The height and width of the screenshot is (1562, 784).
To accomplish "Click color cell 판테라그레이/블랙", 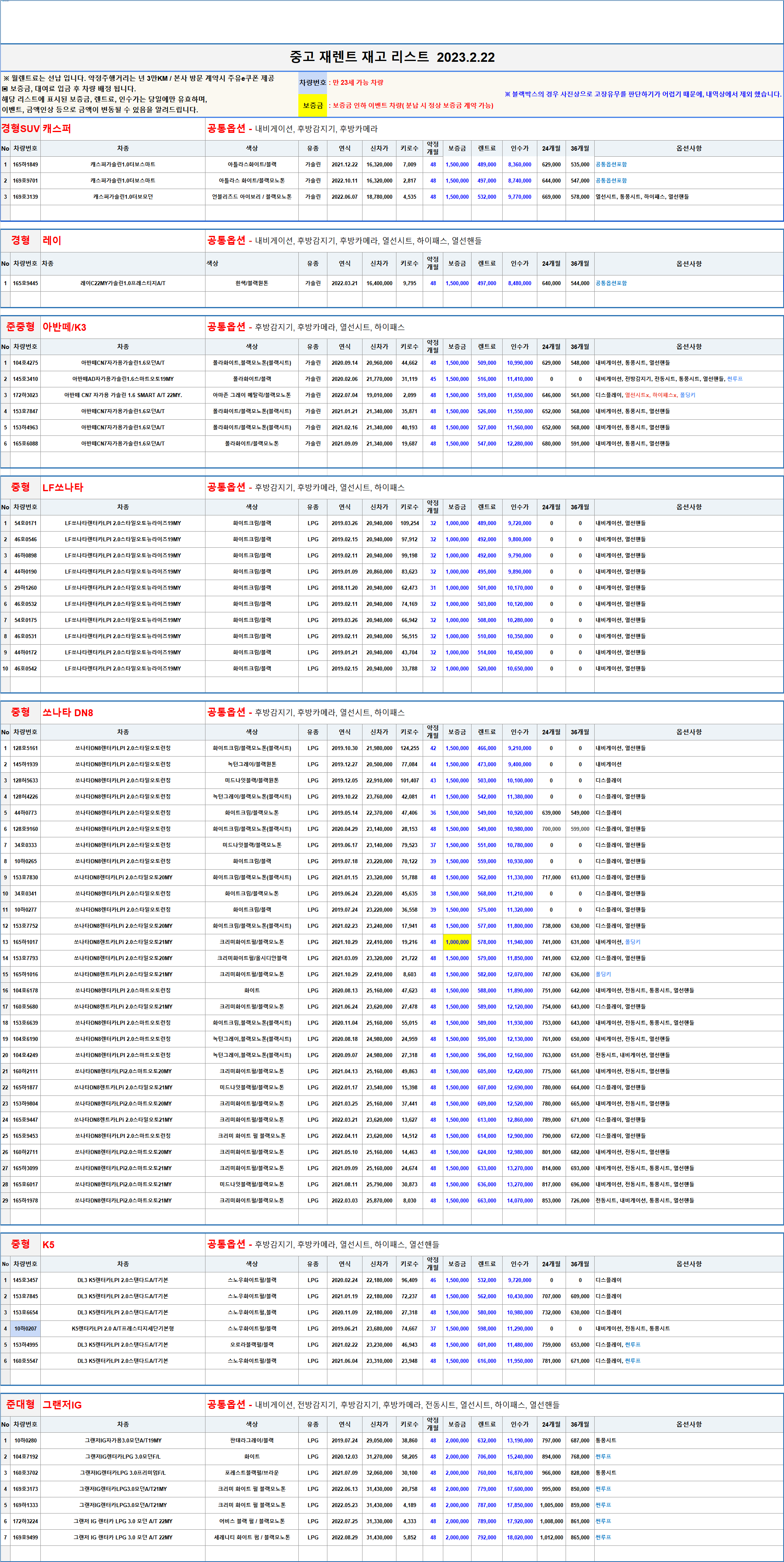I will pyautogui.click(x=252, y=1441).
